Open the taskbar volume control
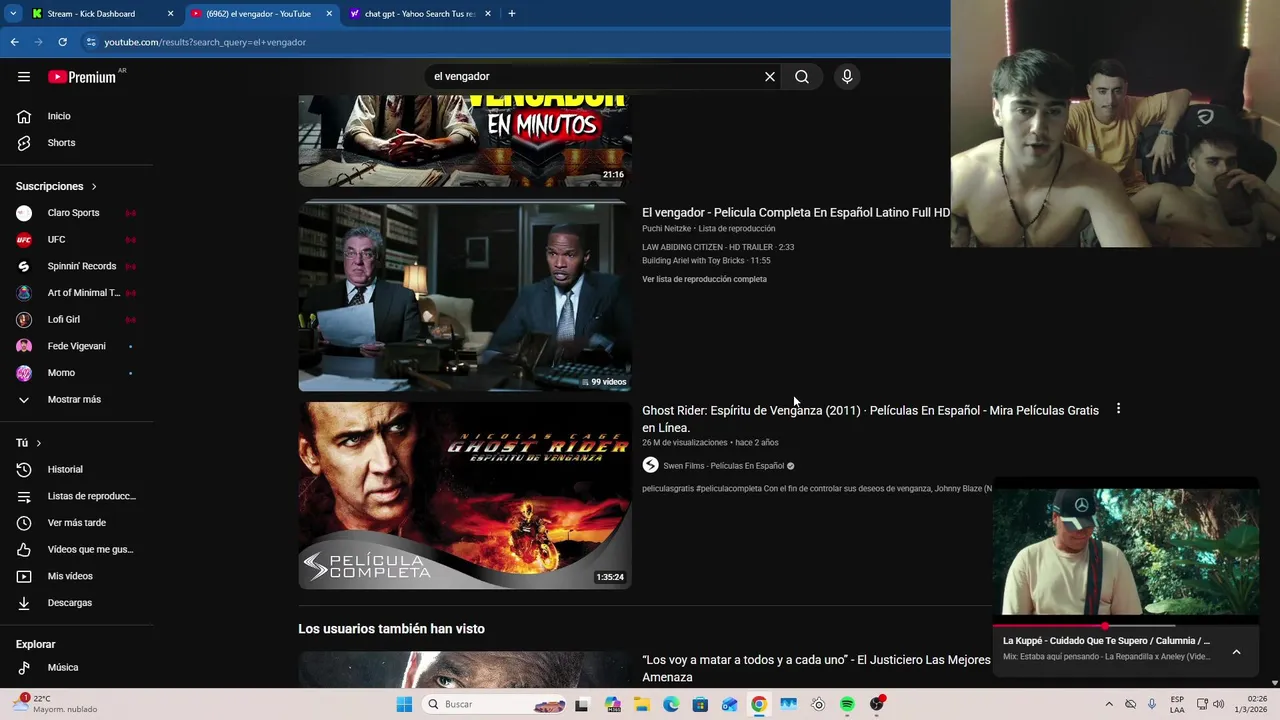1280x720 pixels. (1218, 704)
